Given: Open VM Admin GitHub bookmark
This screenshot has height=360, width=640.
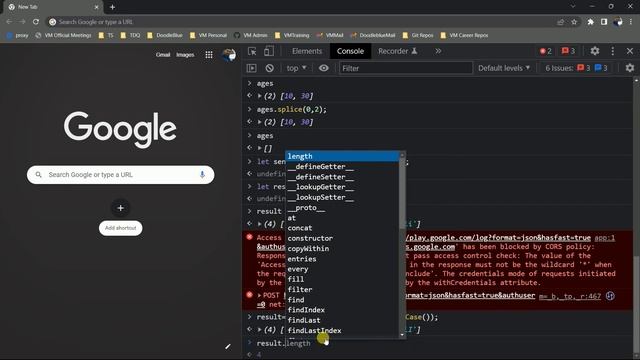Looking at the screenshot, I should pyautogui.click(x=251, y=36).
